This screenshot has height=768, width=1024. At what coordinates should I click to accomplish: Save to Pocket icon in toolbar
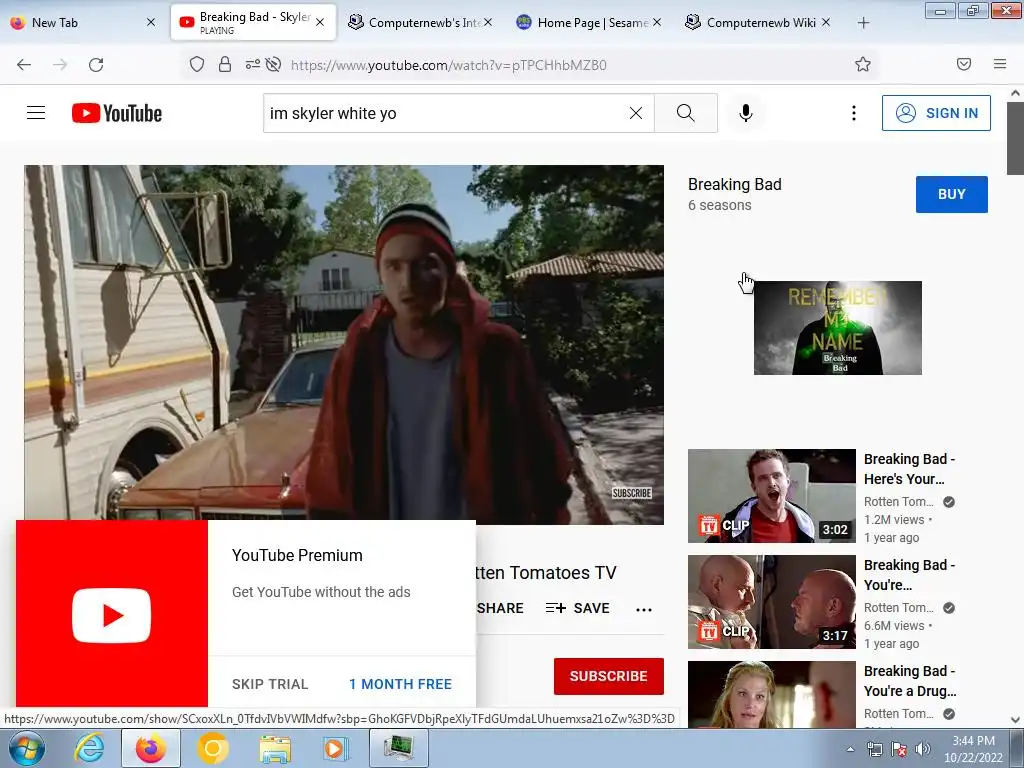(964, 64)
